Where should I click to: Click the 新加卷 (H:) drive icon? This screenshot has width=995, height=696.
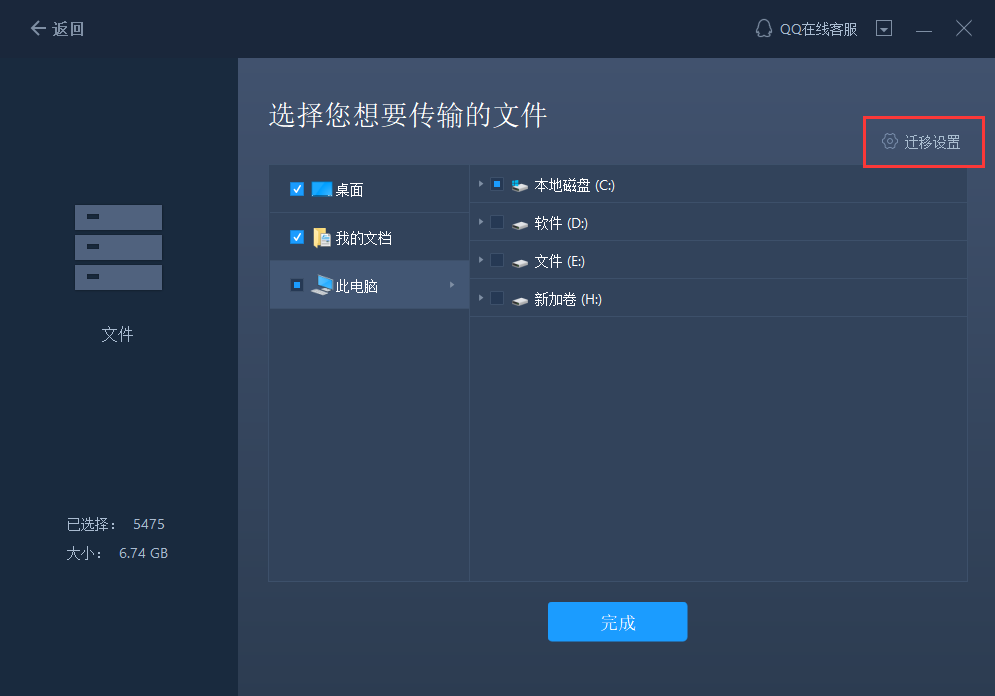pos(520,301)
